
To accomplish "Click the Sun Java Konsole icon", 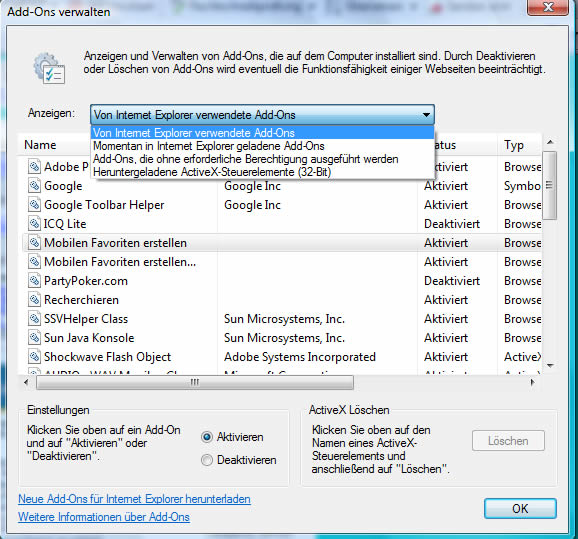I will pyautogui.click(x=34, y=338).
